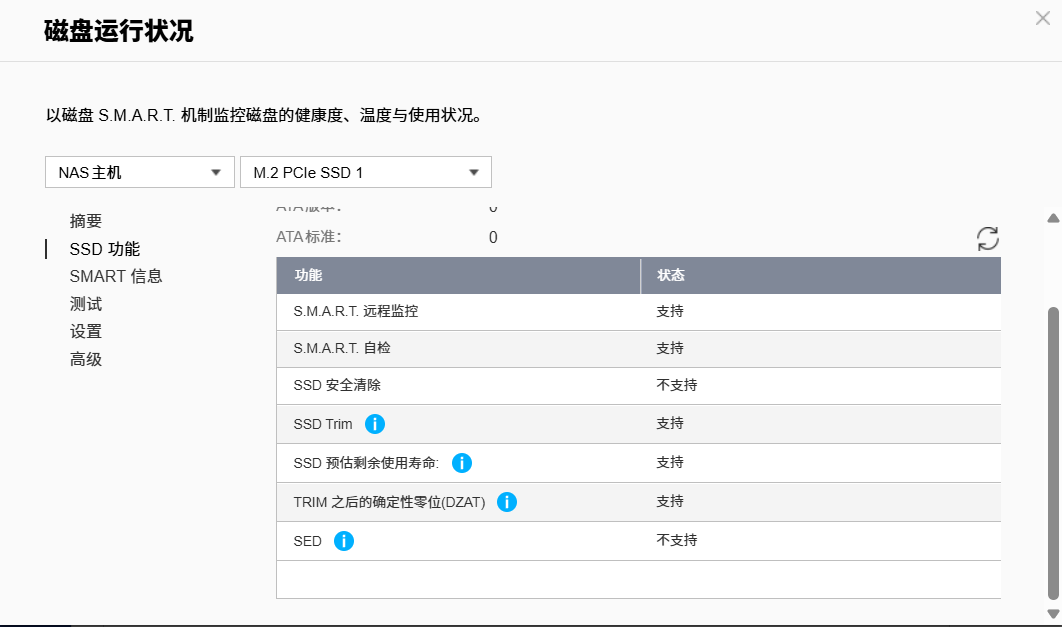Click info icon beside SED
The image size is (1062, 627).
(x=344, y=541)
